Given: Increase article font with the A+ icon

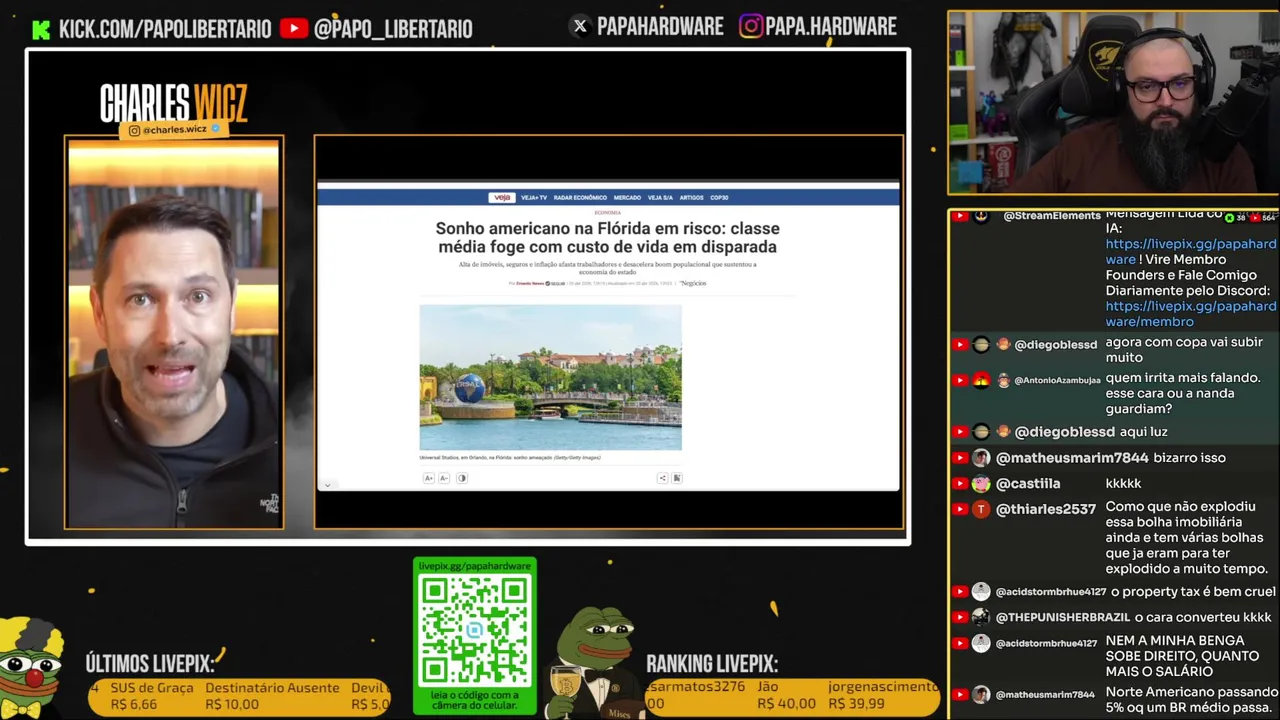Looking at the screenshot, I should click(429, 478).
